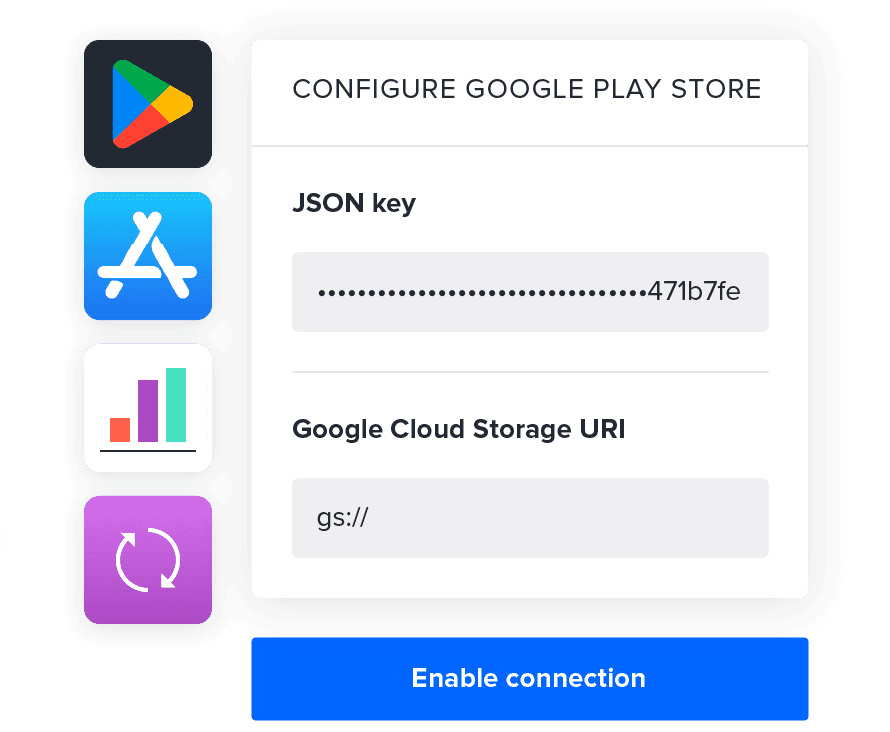Screen dimensions: 890x732
Task: Click divider between JSON key and URI sections
Action: click(530, 372)
